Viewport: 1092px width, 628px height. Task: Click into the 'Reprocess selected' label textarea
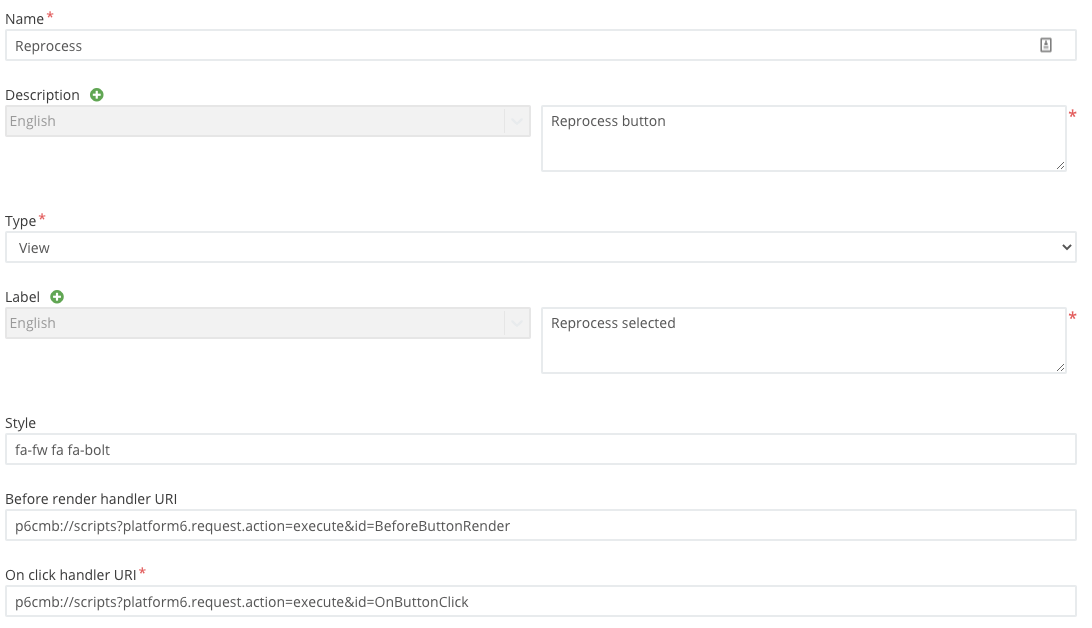(800, 340)
